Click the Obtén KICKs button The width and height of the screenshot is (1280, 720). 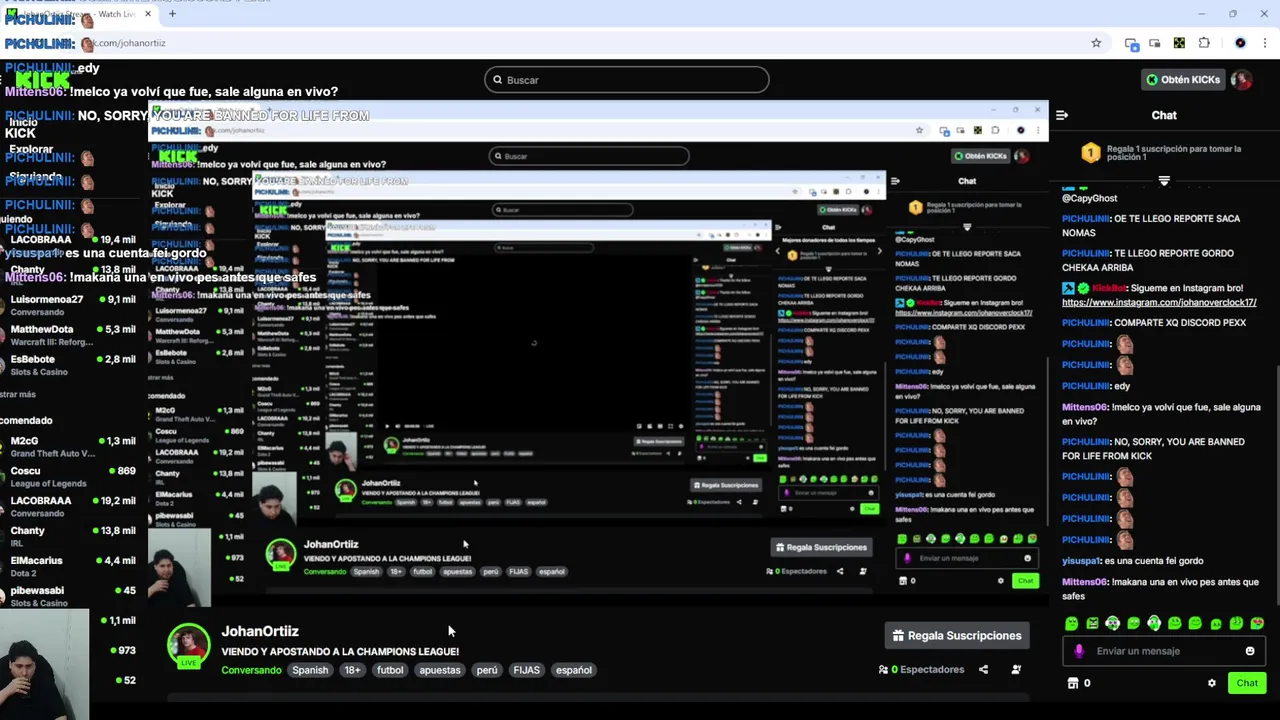coord(1183,79)
